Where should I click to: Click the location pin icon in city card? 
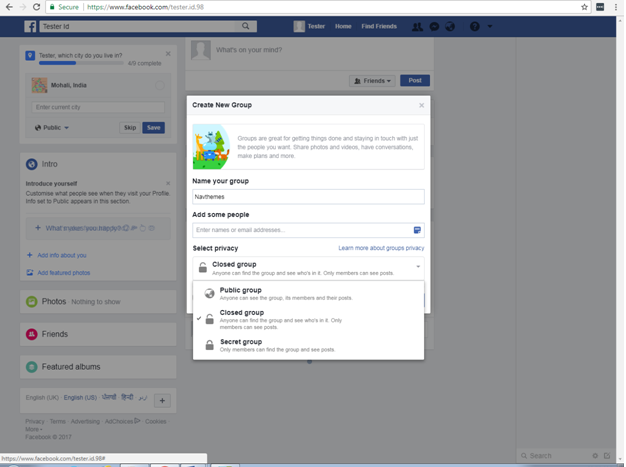point(30,55)
